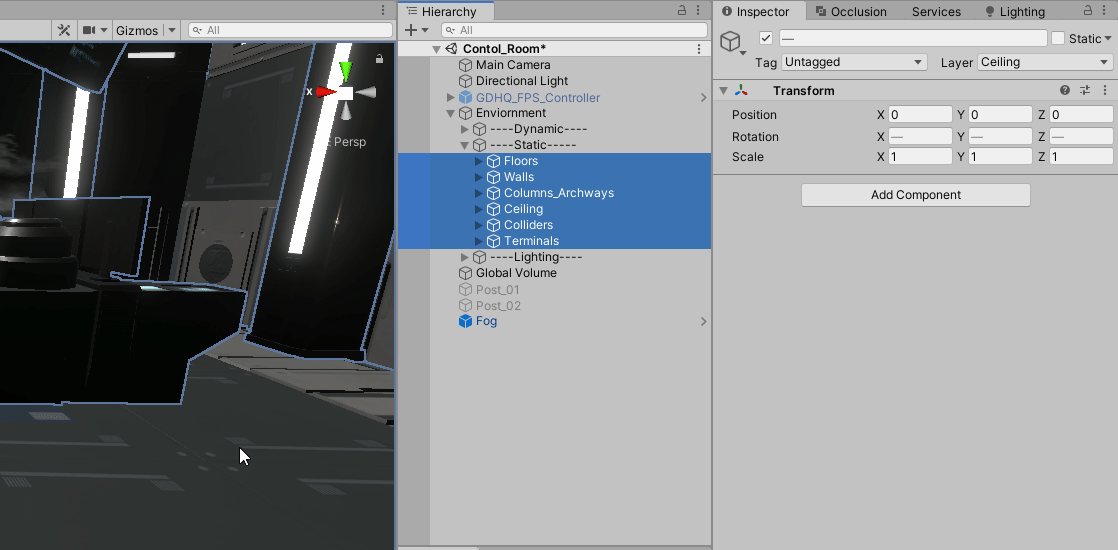1118x550 pixels.
Task: Toggle the Static checkbox
Action: 1058,39
